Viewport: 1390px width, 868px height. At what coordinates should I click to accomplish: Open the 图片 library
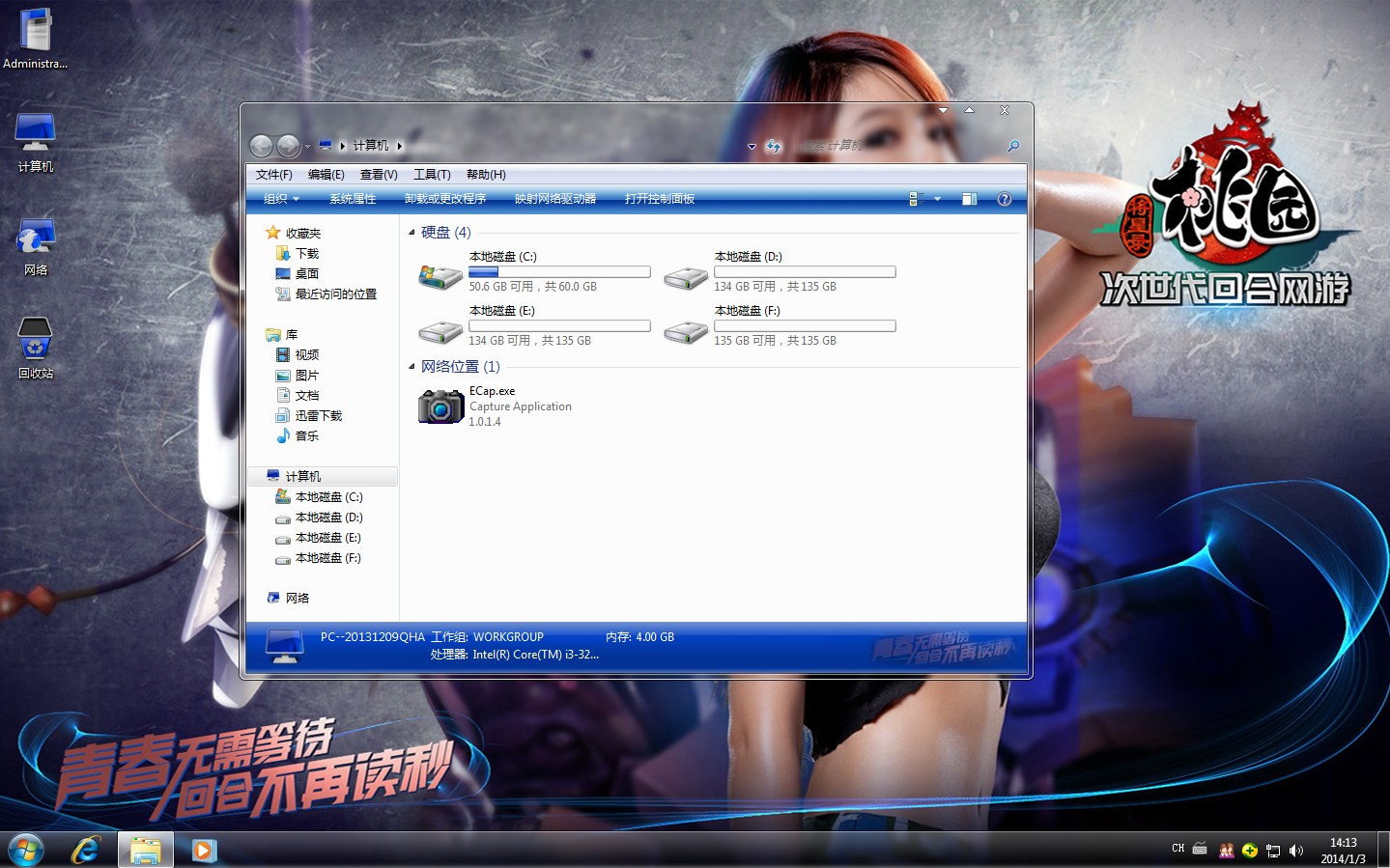(x=297, y=375)
